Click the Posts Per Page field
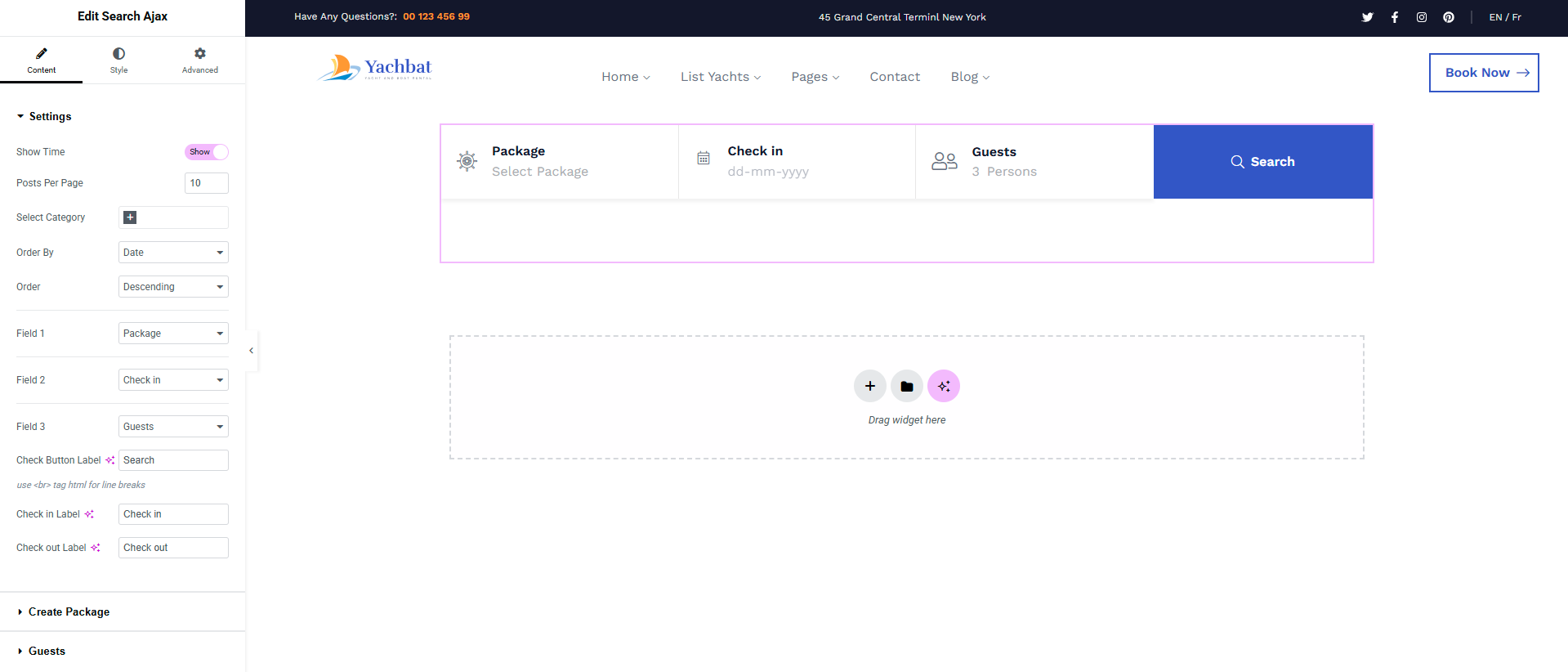 coord(206,183)
